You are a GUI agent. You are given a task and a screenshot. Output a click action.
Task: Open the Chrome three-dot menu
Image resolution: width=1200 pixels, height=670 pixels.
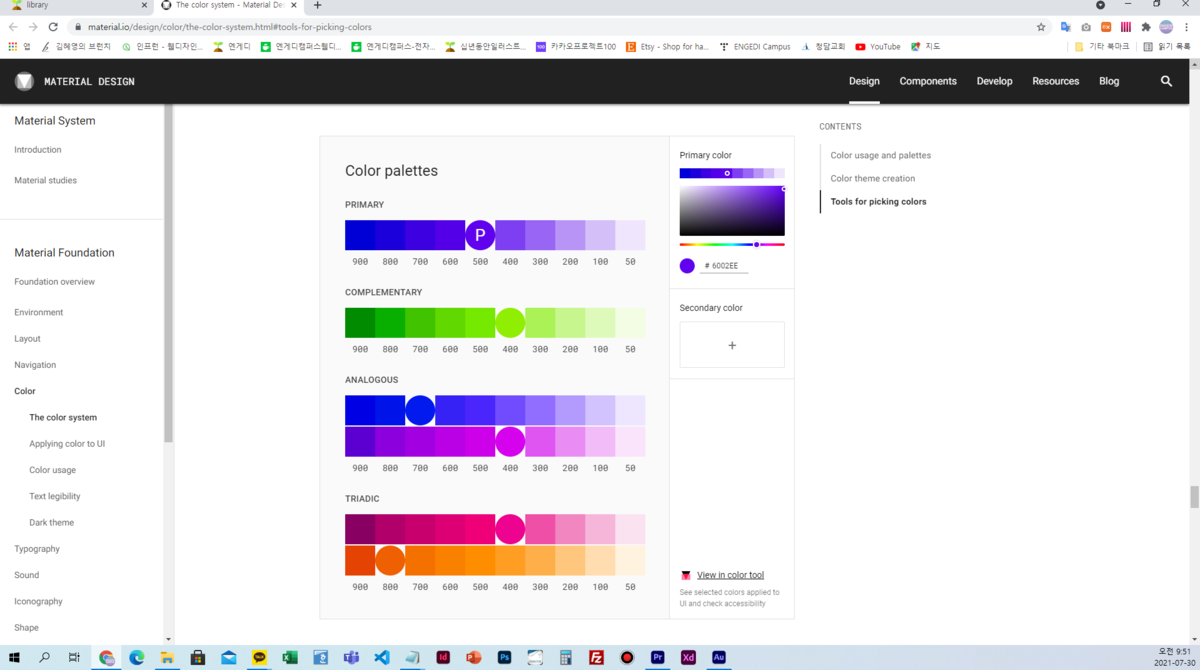pyautogui.click(x=1186, y=27)
